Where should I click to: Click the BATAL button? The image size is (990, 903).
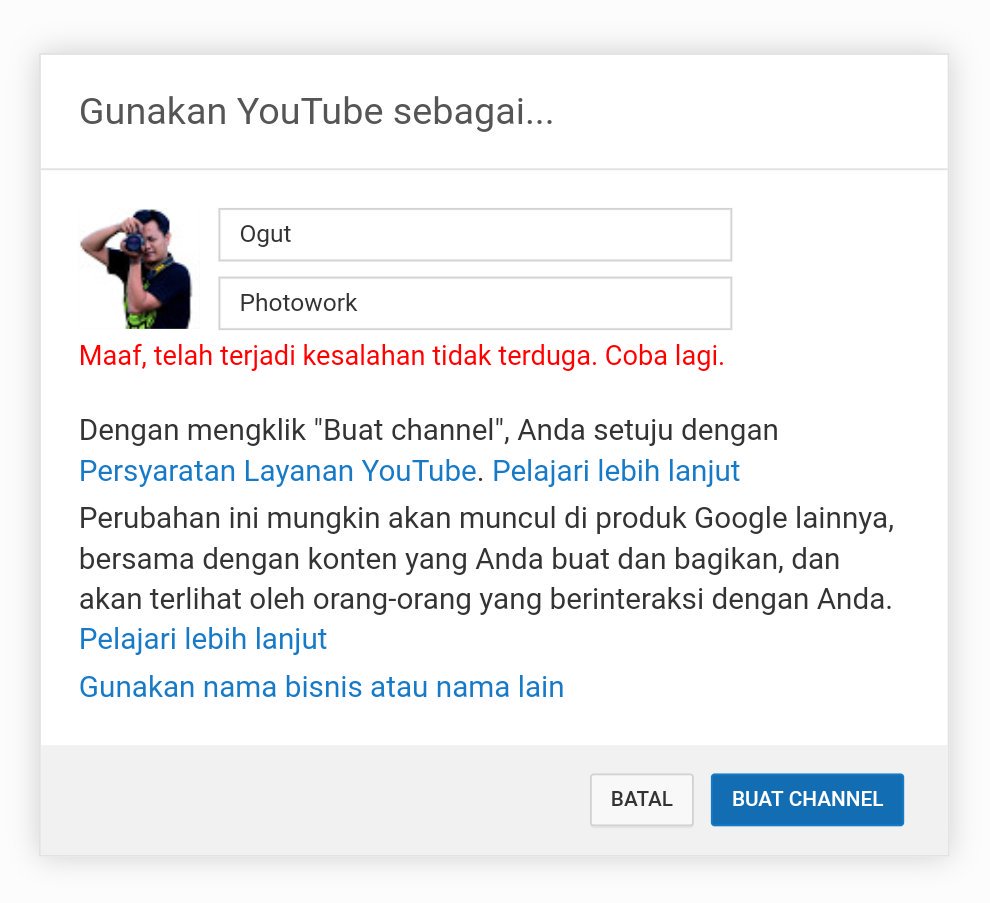pos(641,799)
